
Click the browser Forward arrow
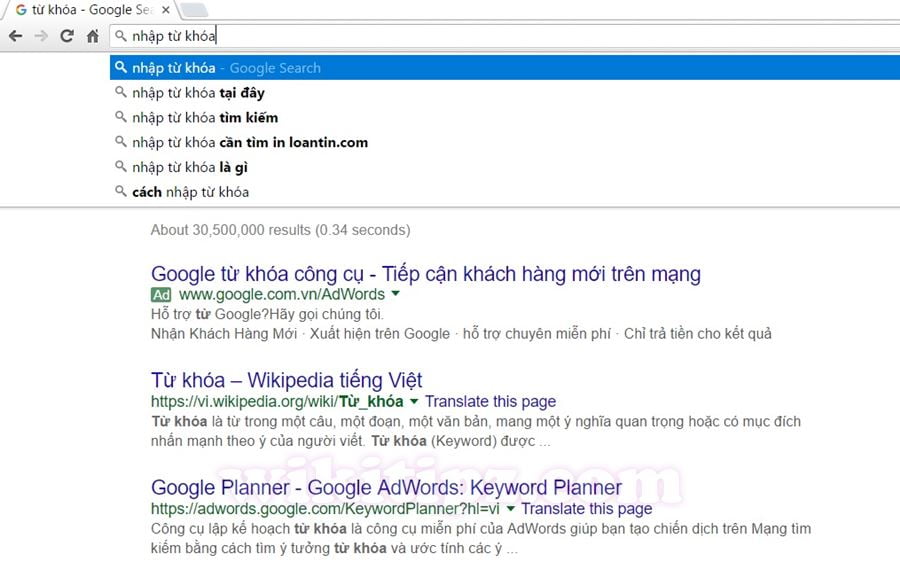tap(41, 36)
